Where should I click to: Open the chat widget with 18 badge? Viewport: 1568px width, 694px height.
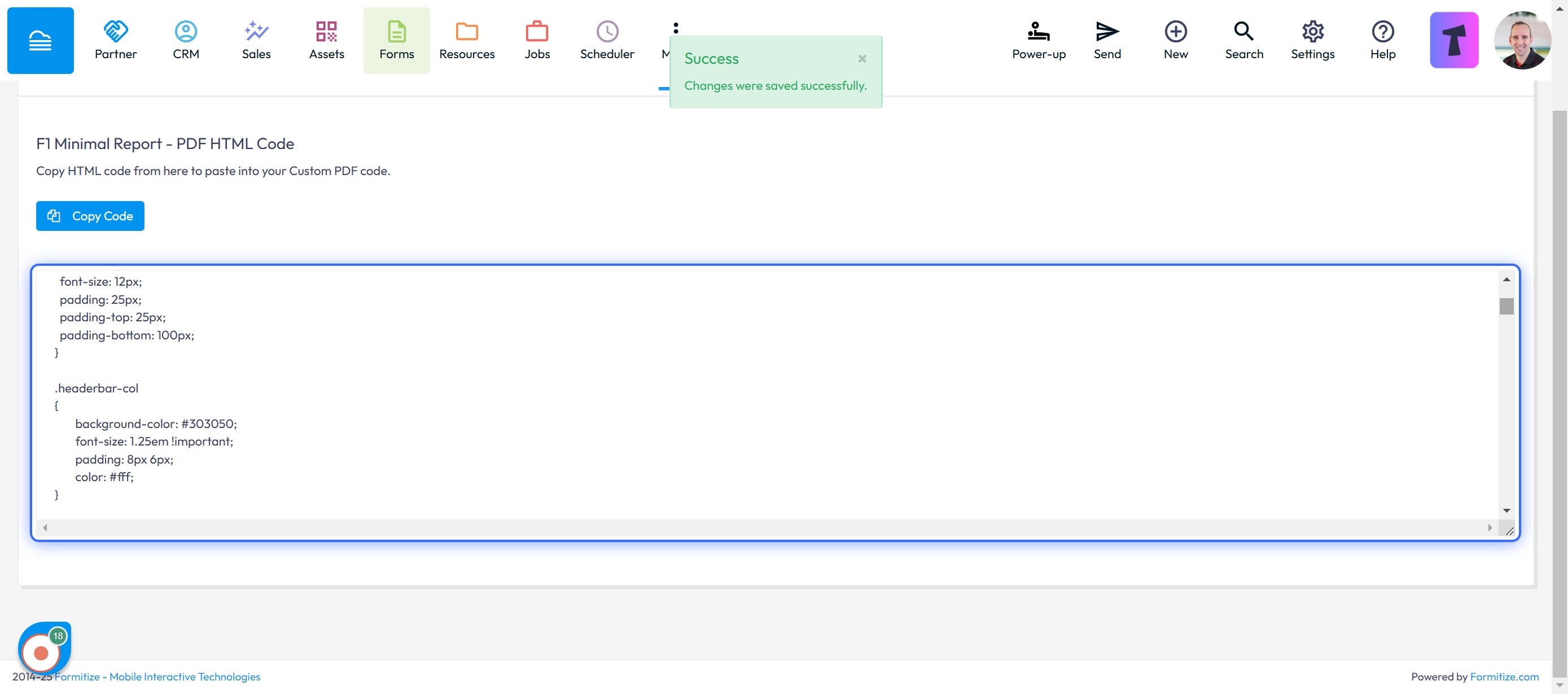click(x=44, y=649)
